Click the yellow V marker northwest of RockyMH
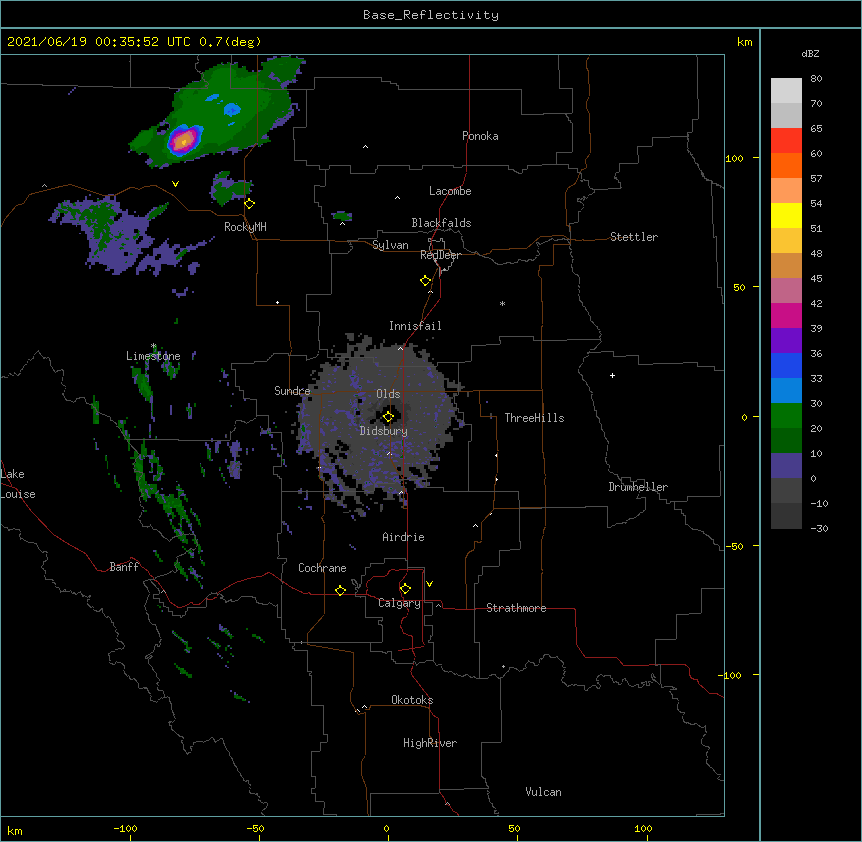 [x=175, y=184]
